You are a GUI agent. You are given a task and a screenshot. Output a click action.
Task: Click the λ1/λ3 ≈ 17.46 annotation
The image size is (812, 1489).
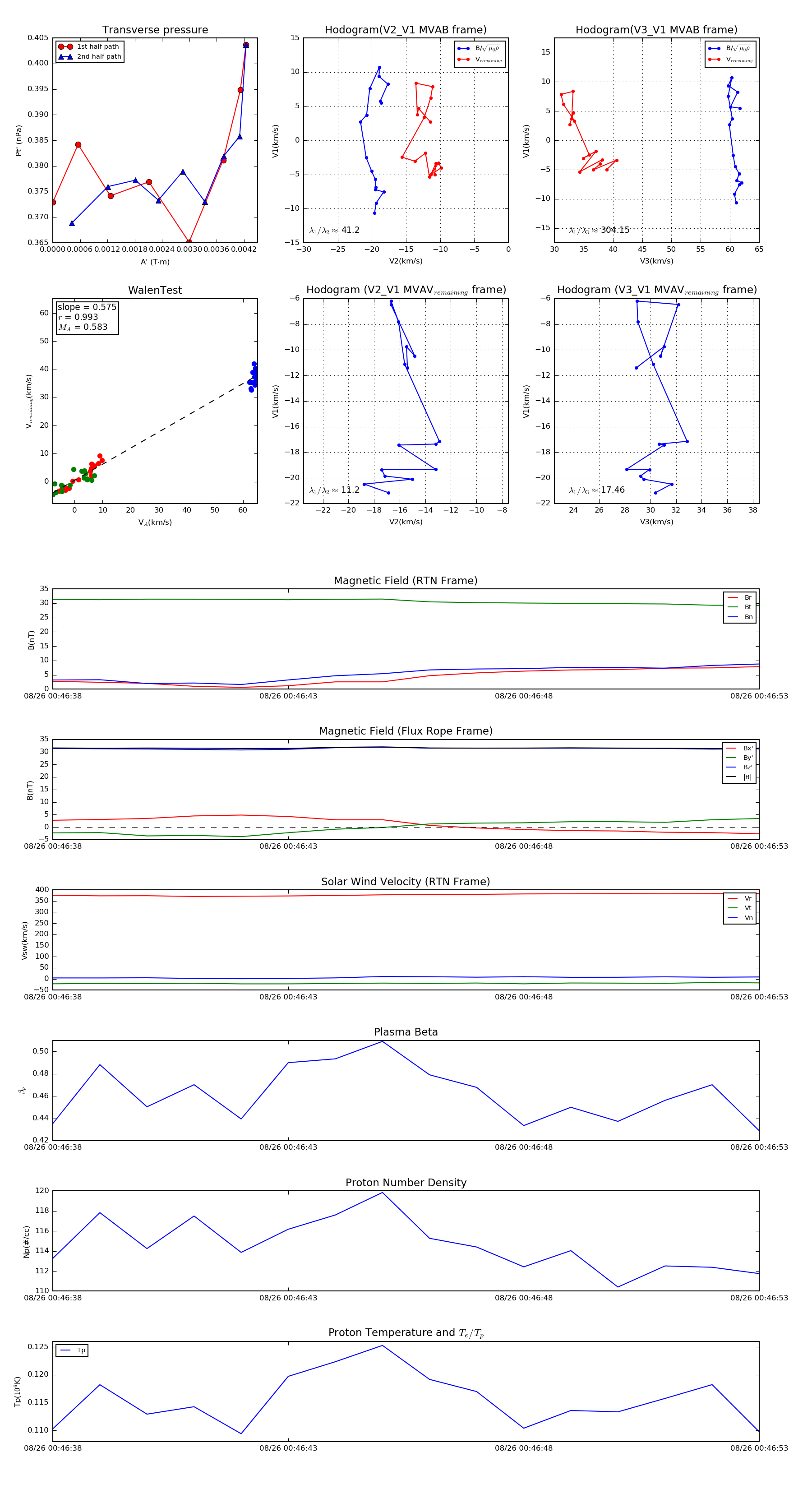[x=597, y=490]
